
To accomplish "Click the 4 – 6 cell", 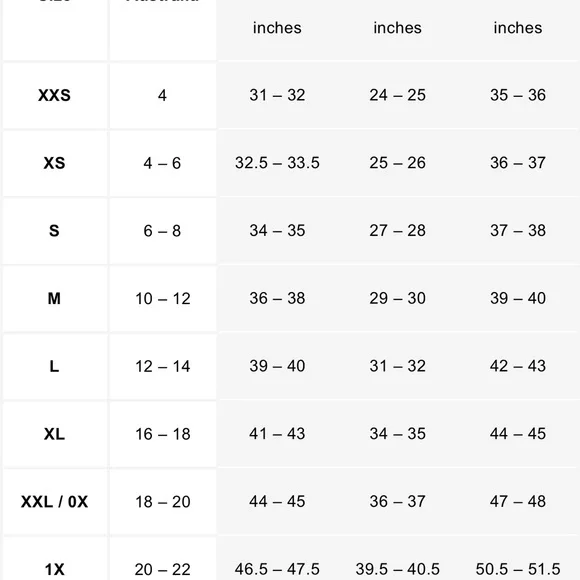I will (x=162, y=163).
